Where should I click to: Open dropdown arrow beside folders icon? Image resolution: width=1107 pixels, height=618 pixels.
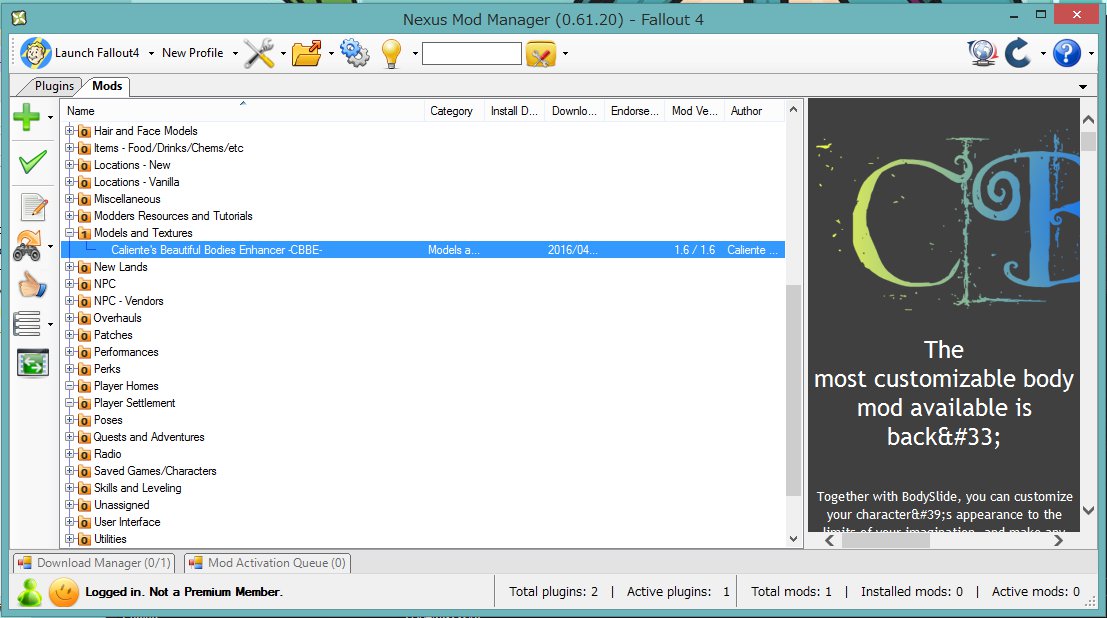(331, 54)
